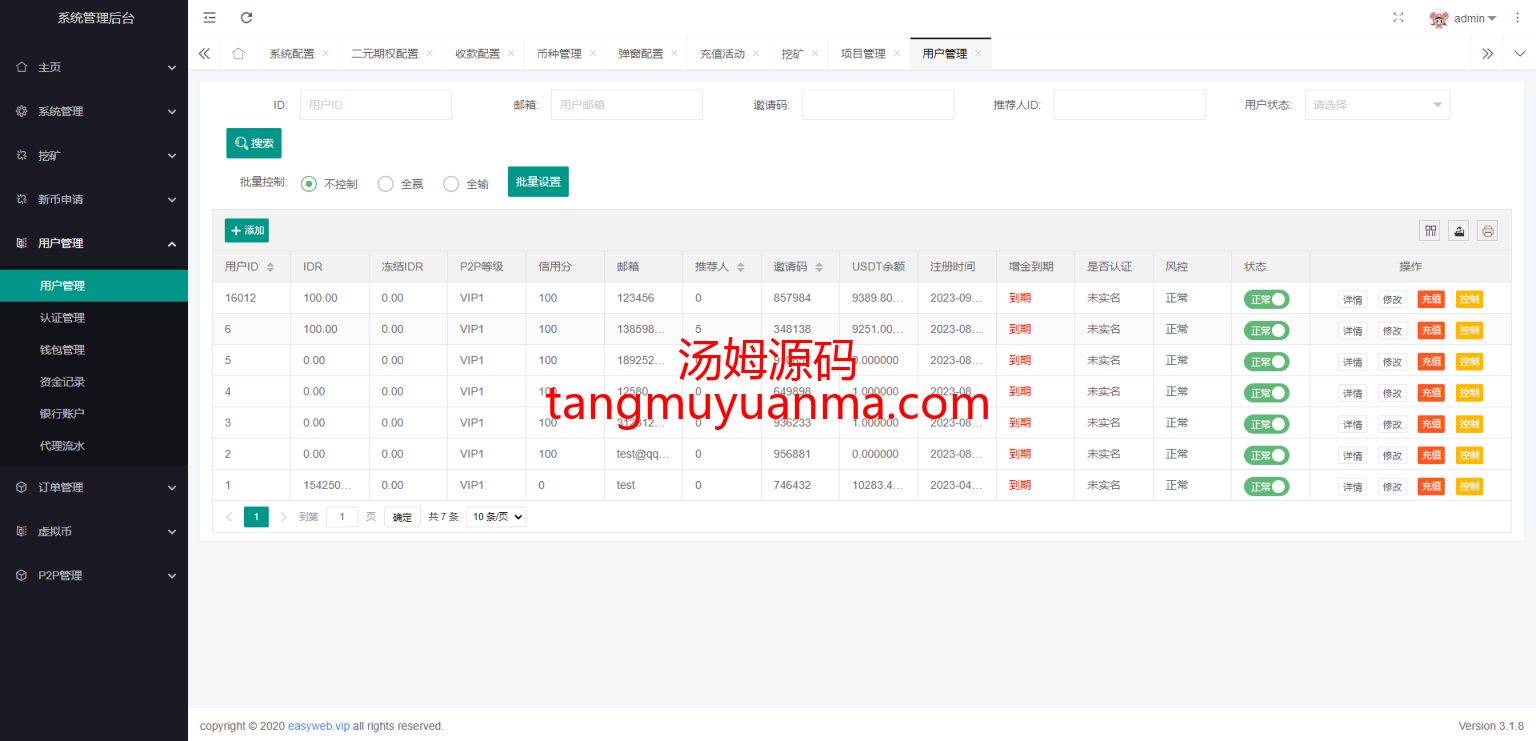This screenshot has width=1536, height=741.
Task: Open 钱包管理 in the sidebar
Action: [62, 350]
